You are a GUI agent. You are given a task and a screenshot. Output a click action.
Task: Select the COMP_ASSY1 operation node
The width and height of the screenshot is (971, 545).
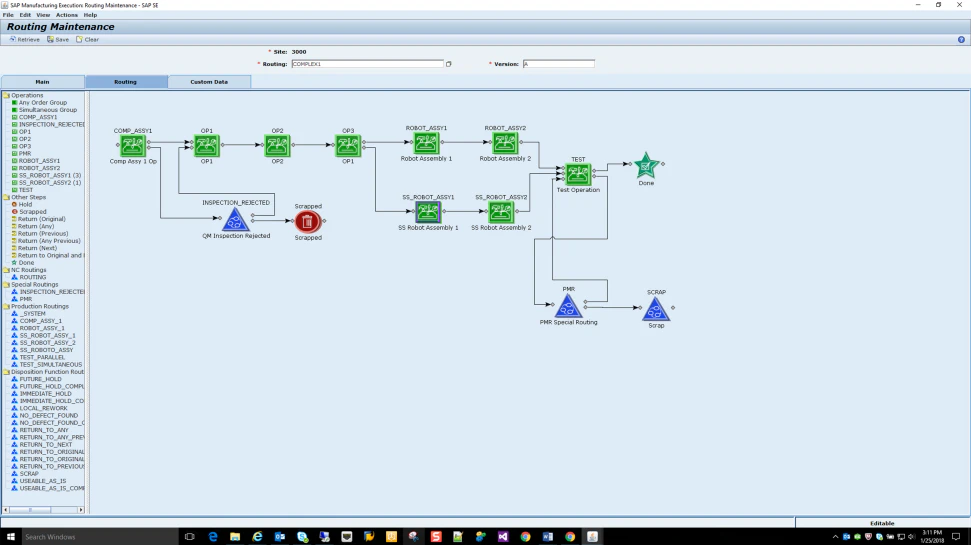click(133, 146)
